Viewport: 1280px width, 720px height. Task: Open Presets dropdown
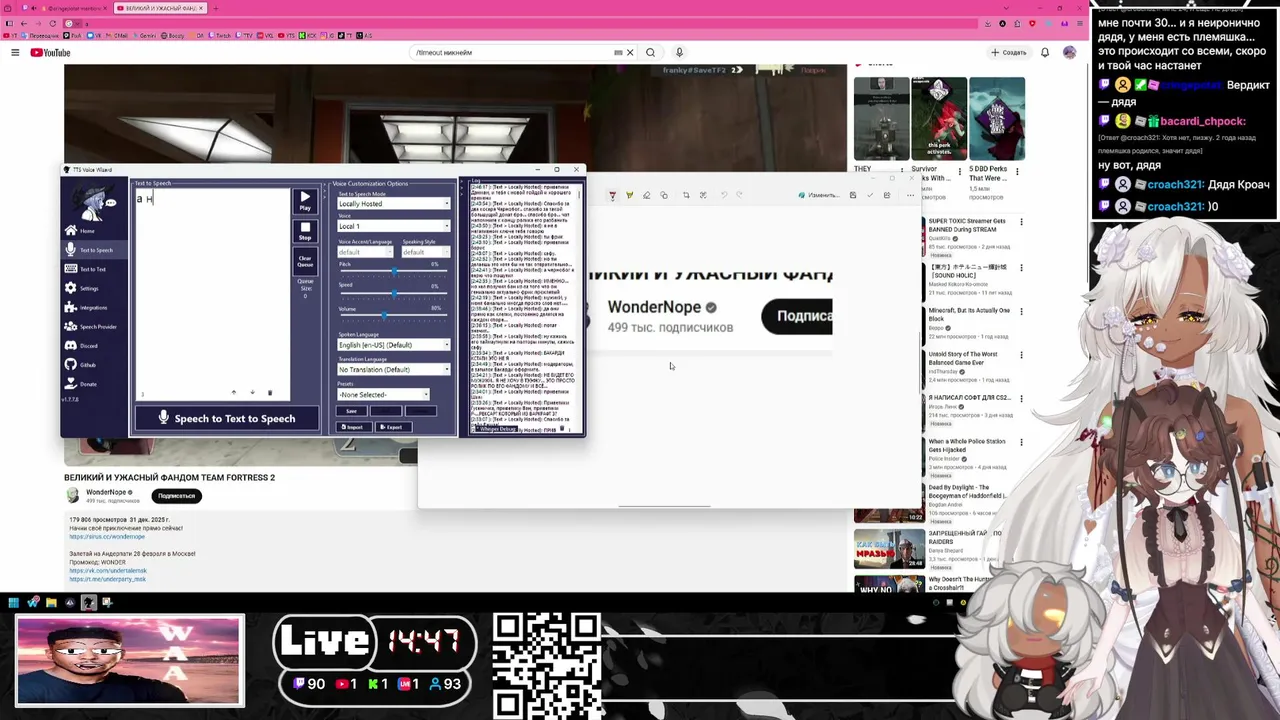(x=383, y=395)
